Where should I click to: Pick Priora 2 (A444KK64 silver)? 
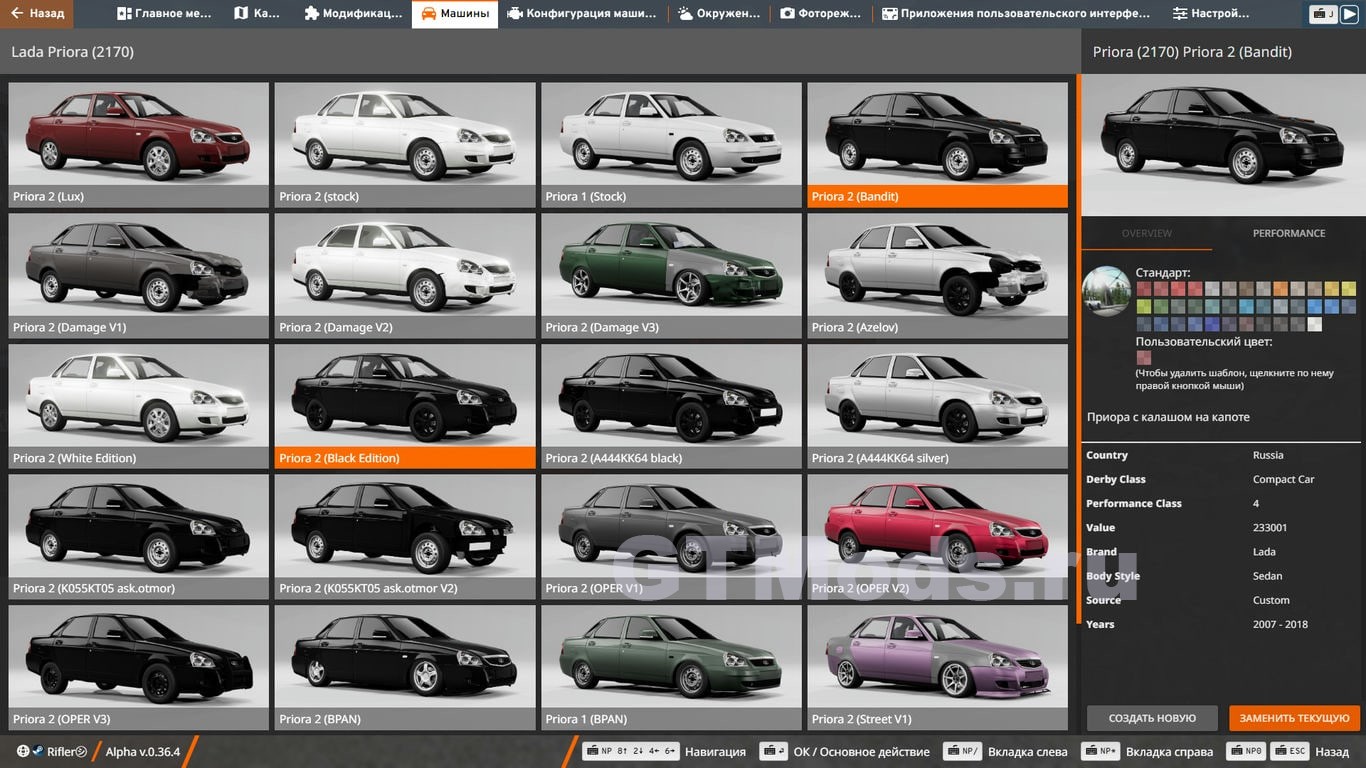pyautogui.click(x=938, y=406)
